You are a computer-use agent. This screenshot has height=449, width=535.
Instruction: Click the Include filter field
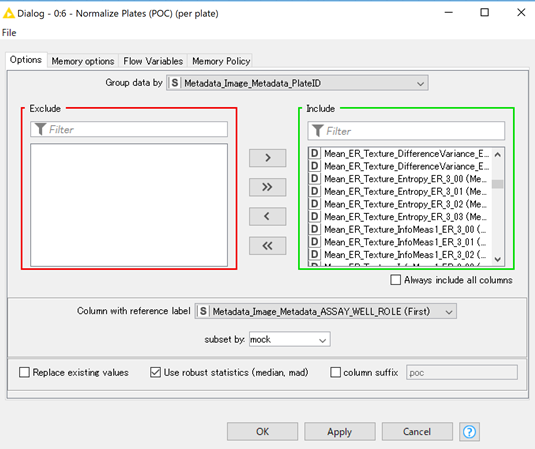tap(406, 131)
